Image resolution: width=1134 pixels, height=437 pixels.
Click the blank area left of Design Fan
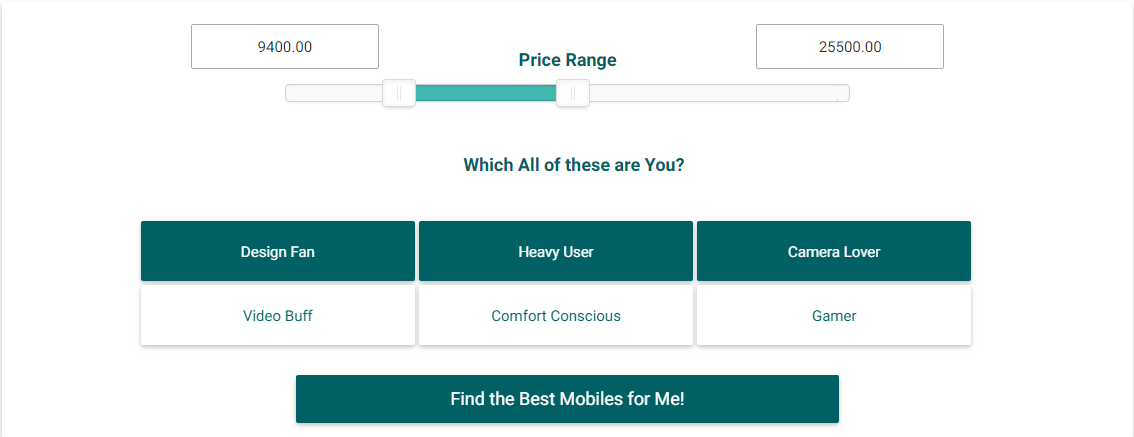[x=70, y=251]
